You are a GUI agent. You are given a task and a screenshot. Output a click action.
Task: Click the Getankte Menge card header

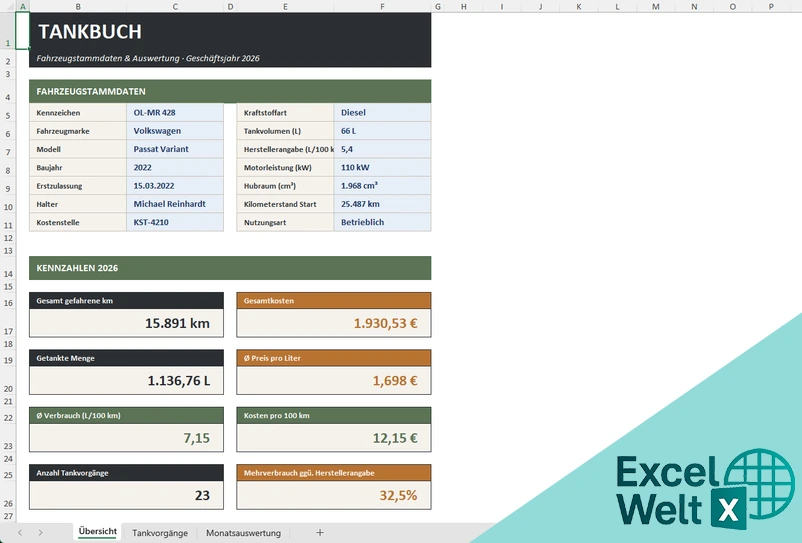(126, 358)
